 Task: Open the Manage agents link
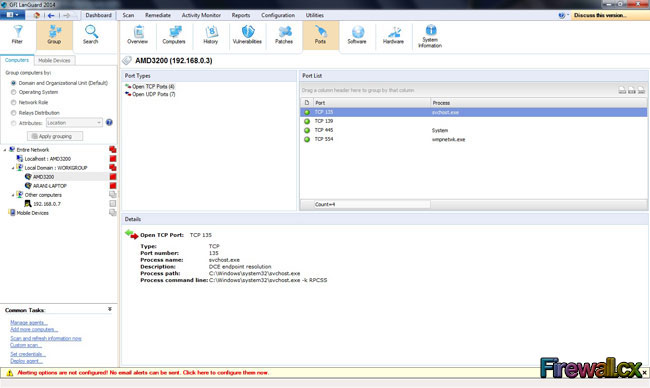[29, 323]
